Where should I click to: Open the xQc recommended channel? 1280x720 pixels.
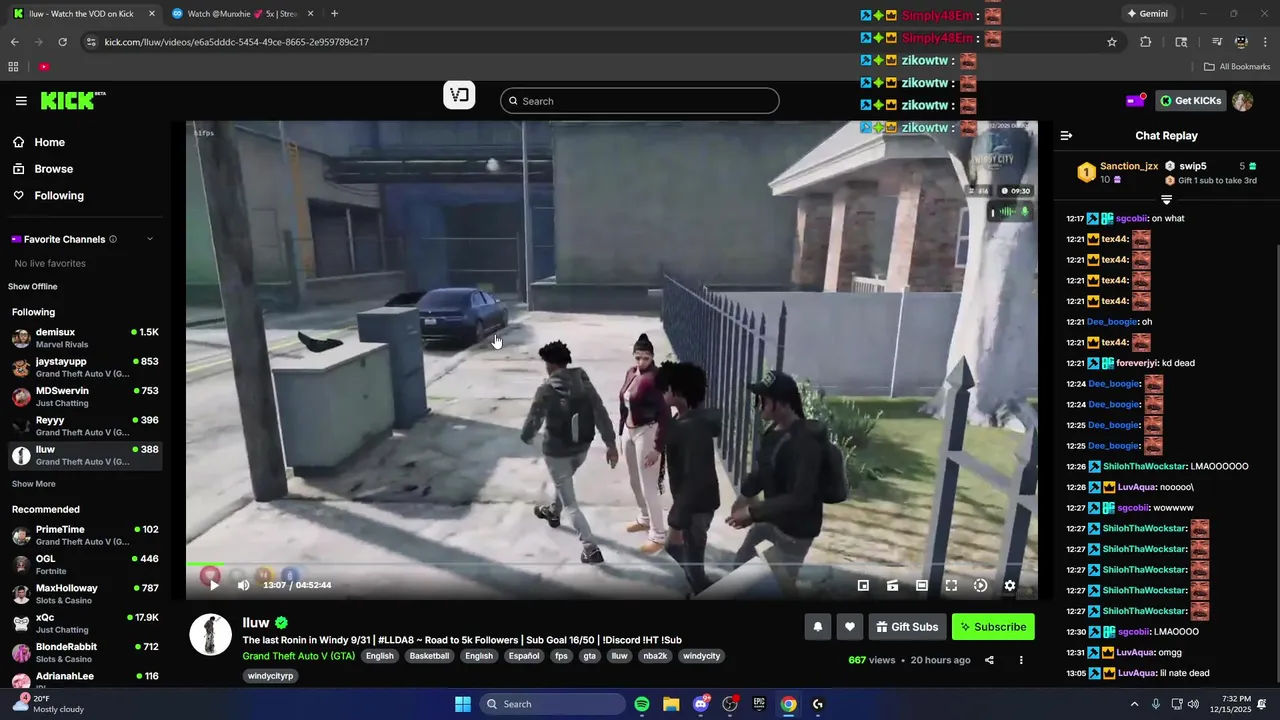coord(85,623)
